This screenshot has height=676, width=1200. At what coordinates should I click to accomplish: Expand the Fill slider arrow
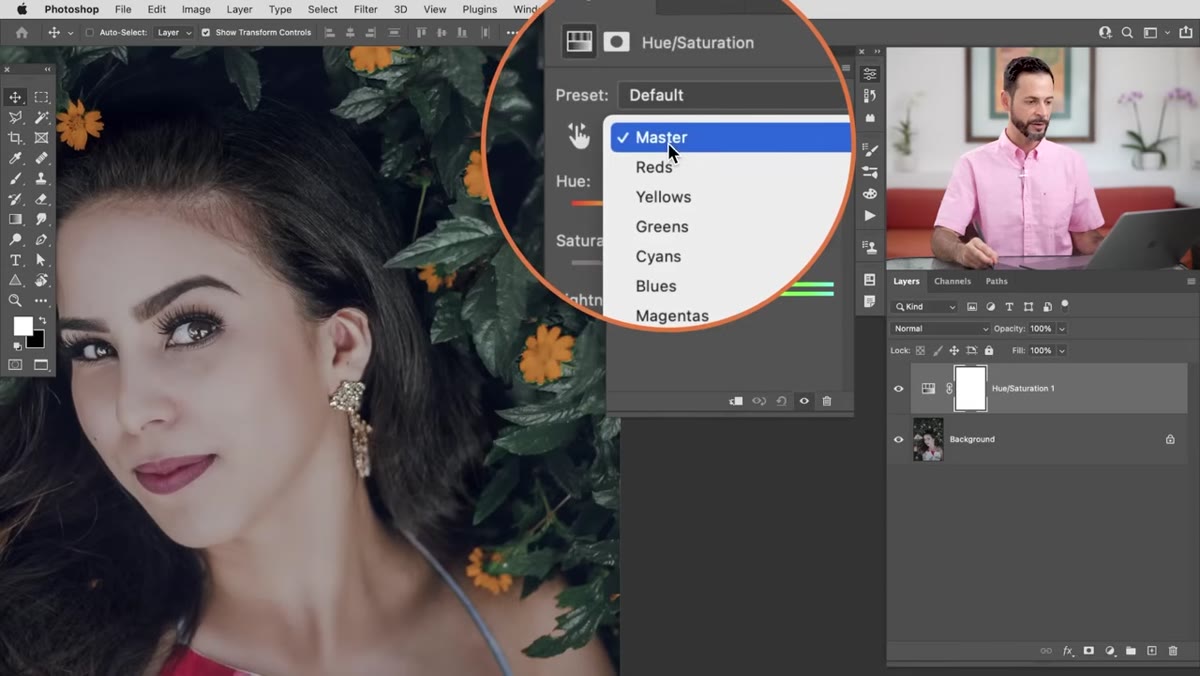tap(1062, 350)
